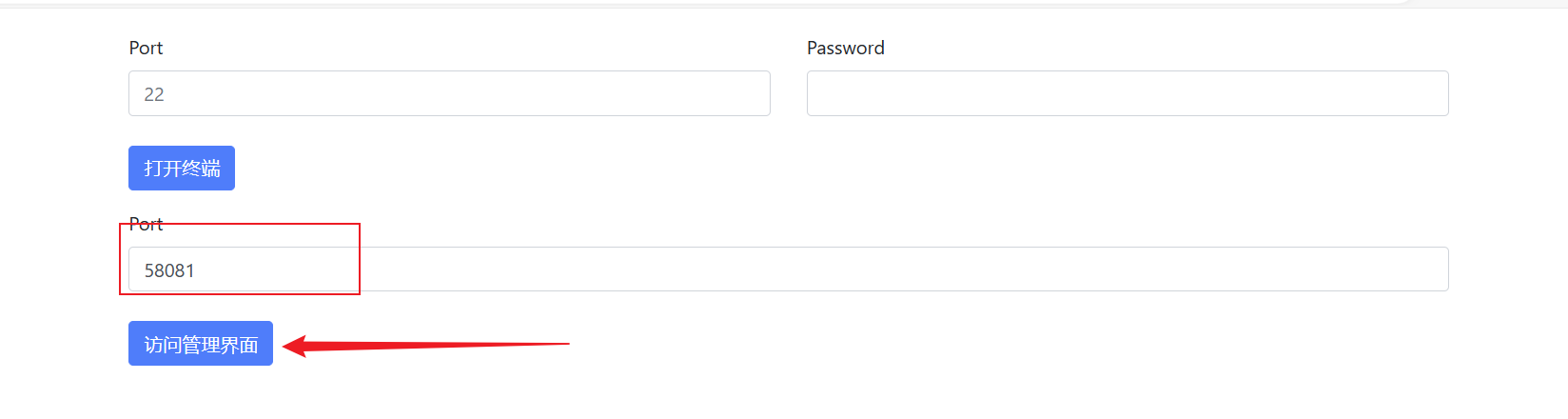Click the empty area below 访问管理界面 button
This screenshot has height=419, width=1568.
click(201, 392)
